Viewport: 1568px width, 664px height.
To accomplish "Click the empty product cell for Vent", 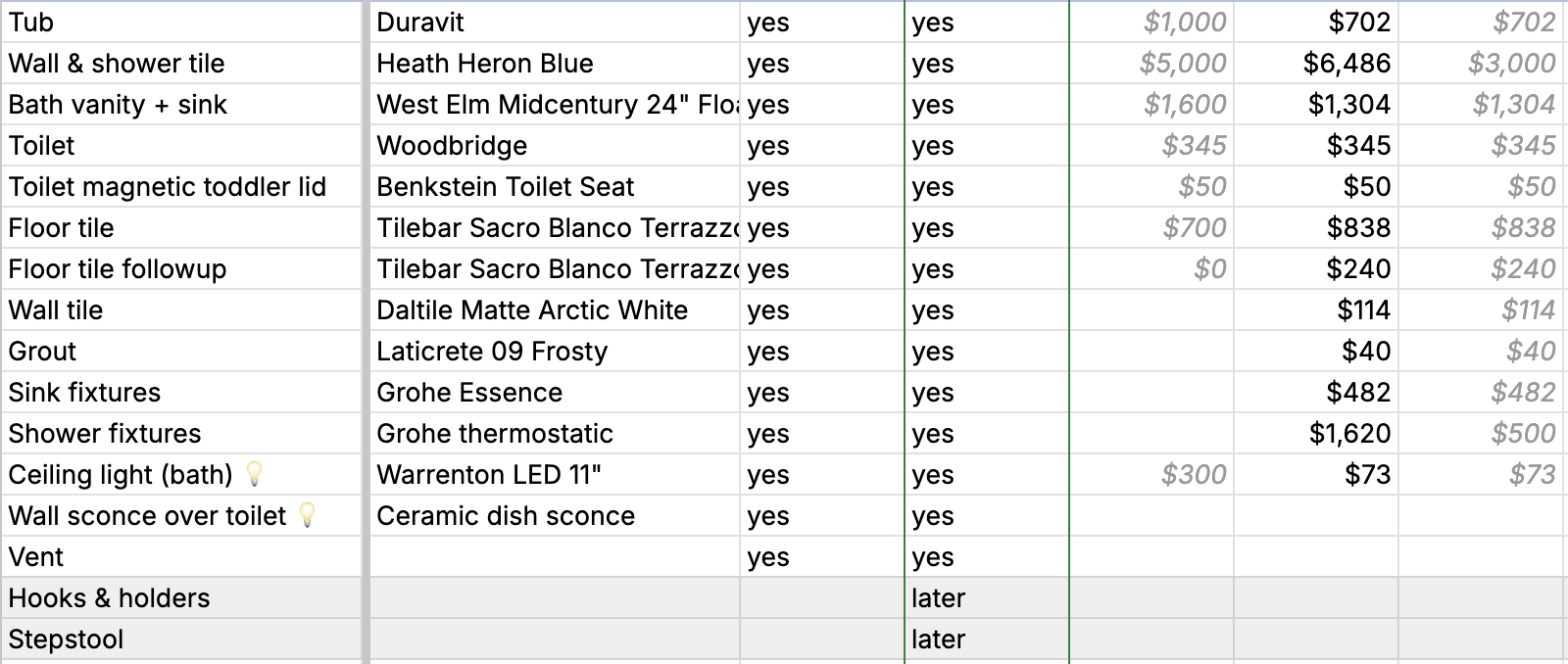I will coord(555,556).
